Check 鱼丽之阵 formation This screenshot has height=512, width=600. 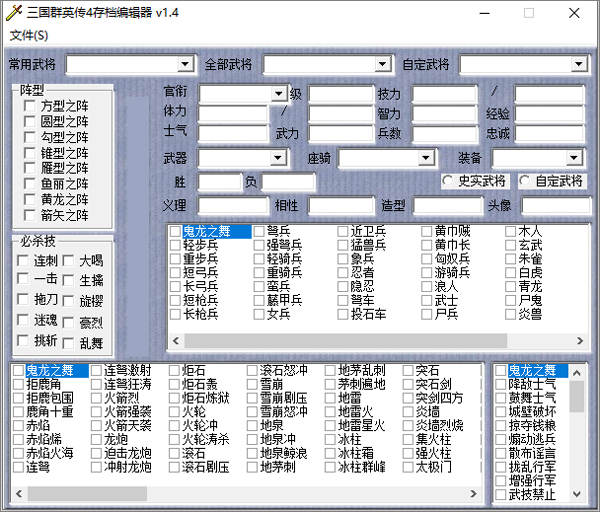click(30, 184)
